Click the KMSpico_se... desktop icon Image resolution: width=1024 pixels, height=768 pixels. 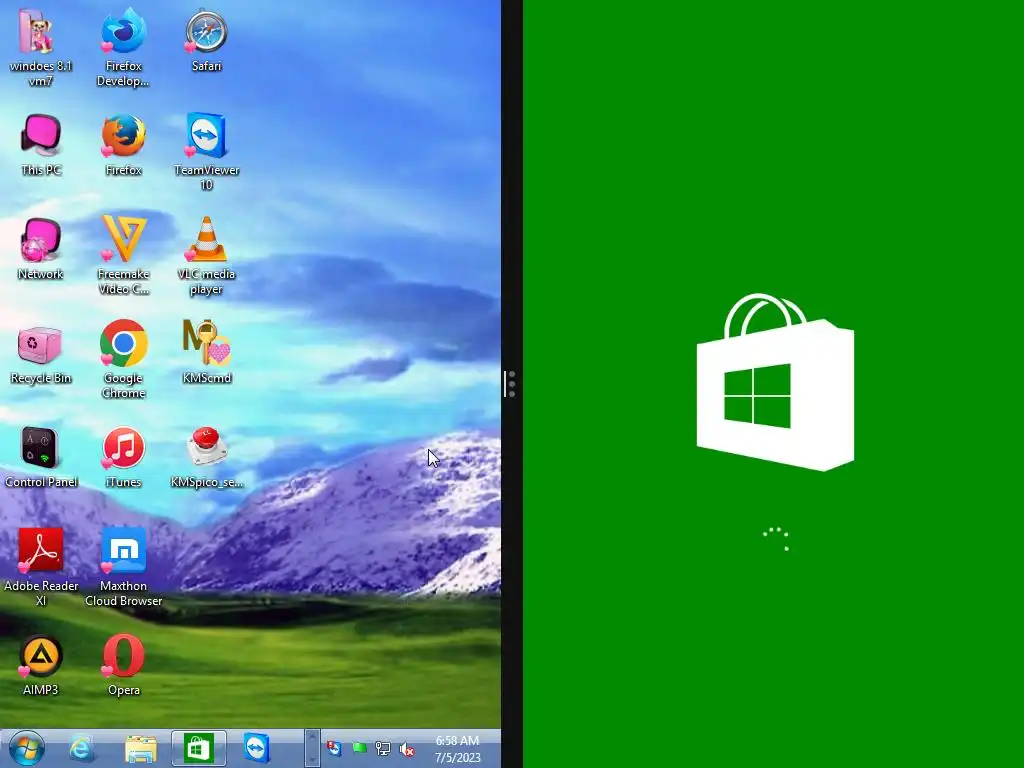pos(206,456)
